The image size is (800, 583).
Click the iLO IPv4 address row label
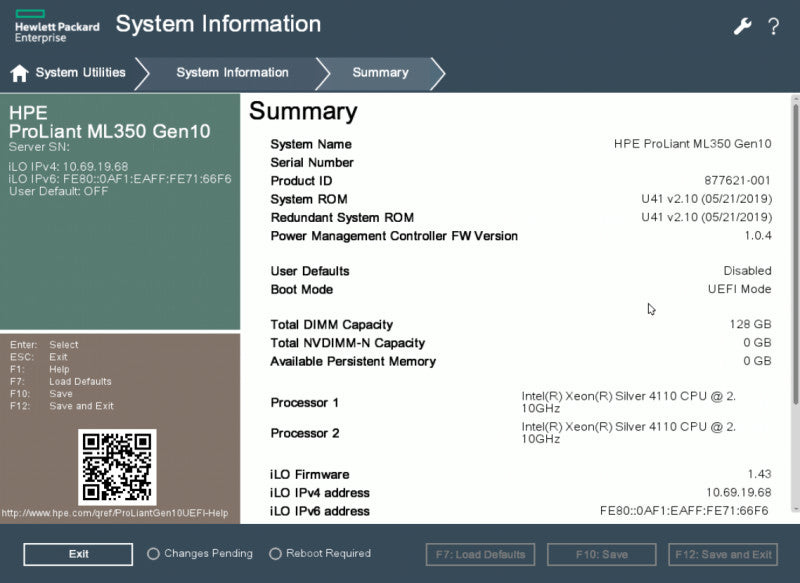click(x=319, y=493)
